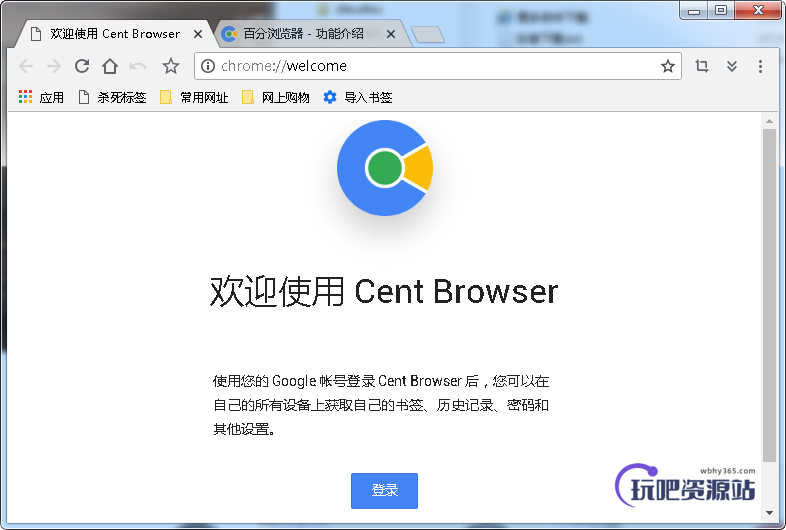
Task: Click the scrollbar up arrow
Action: [769, 121]
